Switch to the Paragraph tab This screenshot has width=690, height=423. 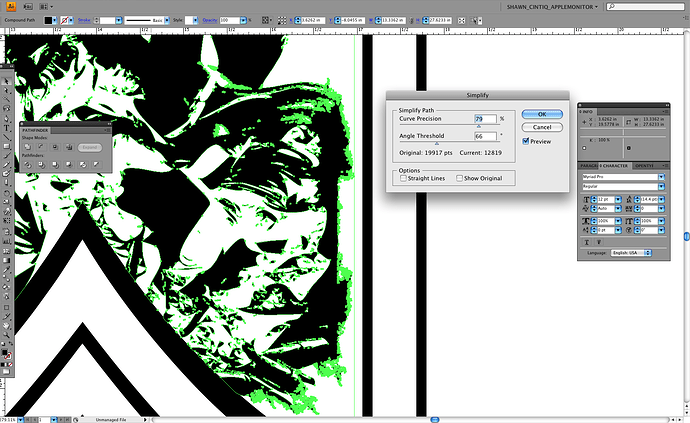589,166
